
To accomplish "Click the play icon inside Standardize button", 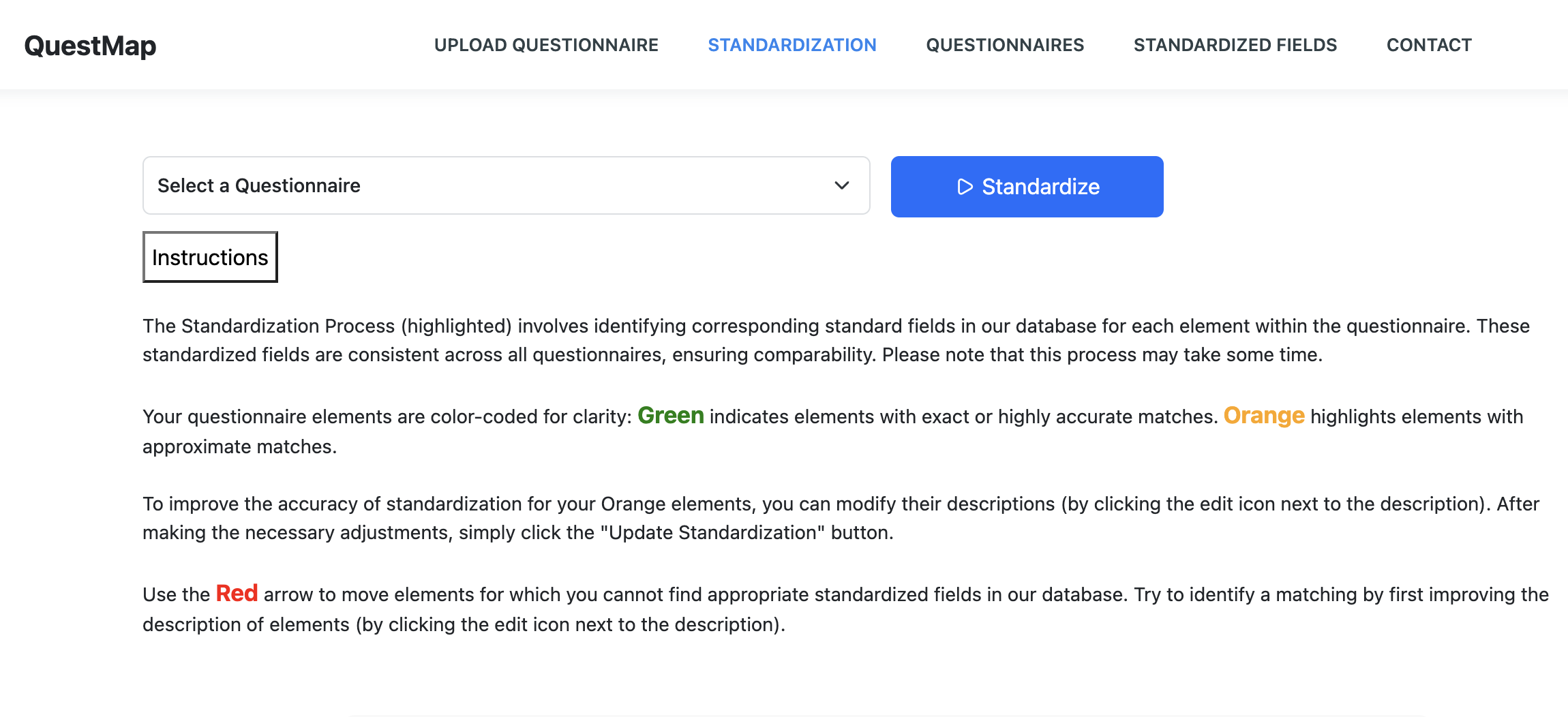I will pyautogui.click(x=965, y=187).
